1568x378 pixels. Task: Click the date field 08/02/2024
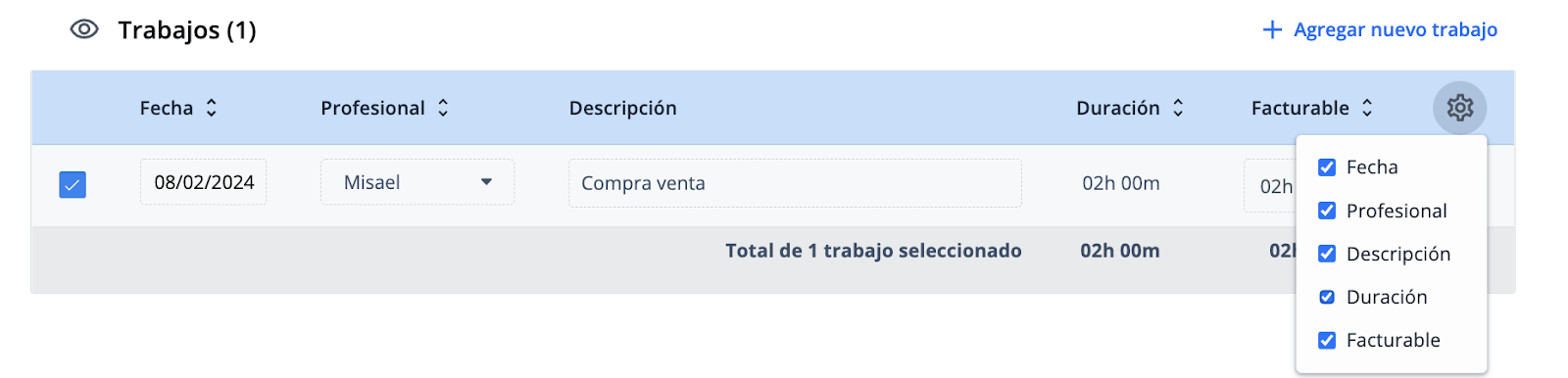click(203, 182)
